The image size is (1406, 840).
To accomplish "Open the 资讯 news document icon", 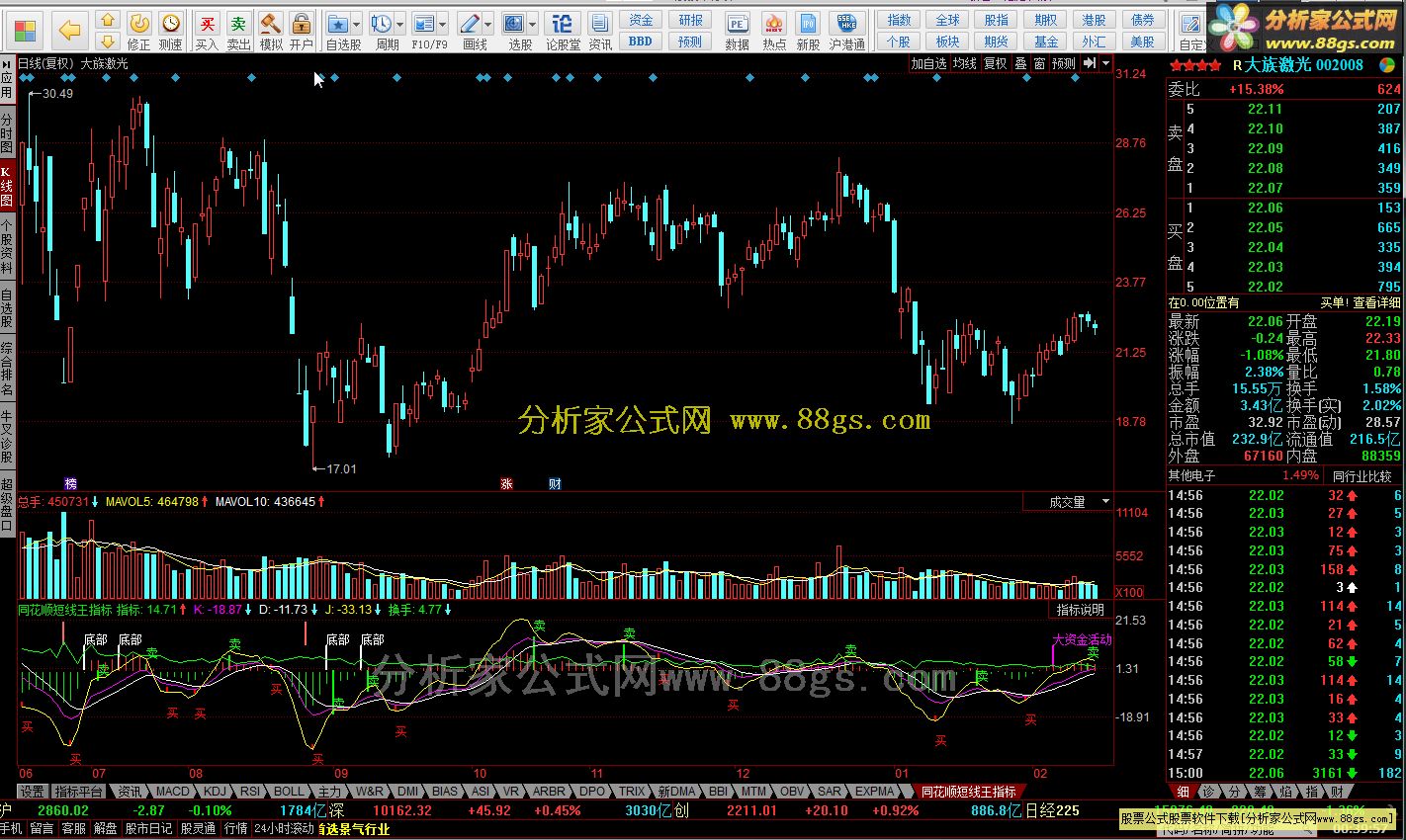I will pos(600,23).
